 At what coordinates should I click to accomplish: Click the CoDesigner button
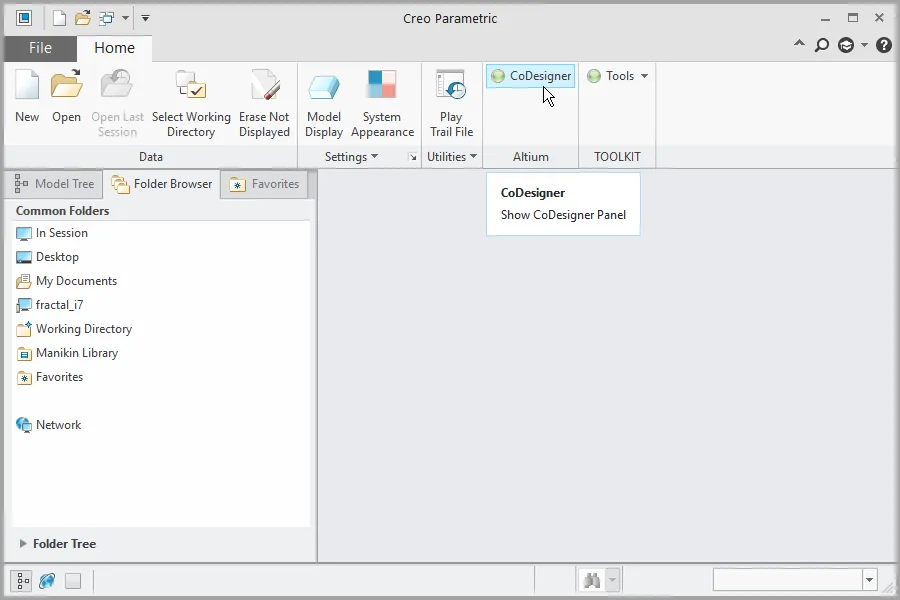pyautogui.click(x=530, y=76)
